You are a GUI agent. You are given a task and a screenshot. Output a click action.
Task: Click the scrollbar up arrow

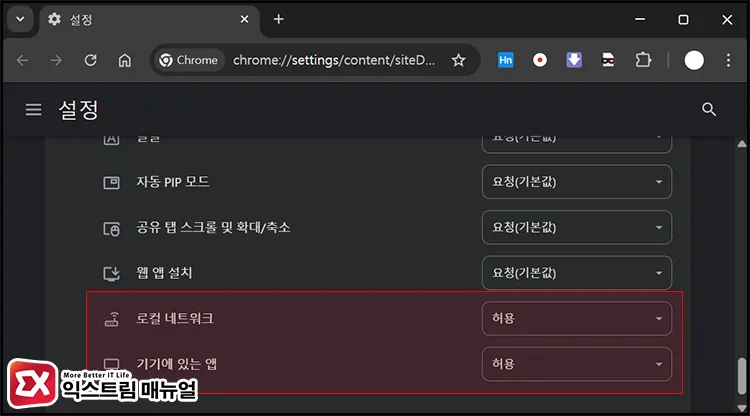point(741,144)
